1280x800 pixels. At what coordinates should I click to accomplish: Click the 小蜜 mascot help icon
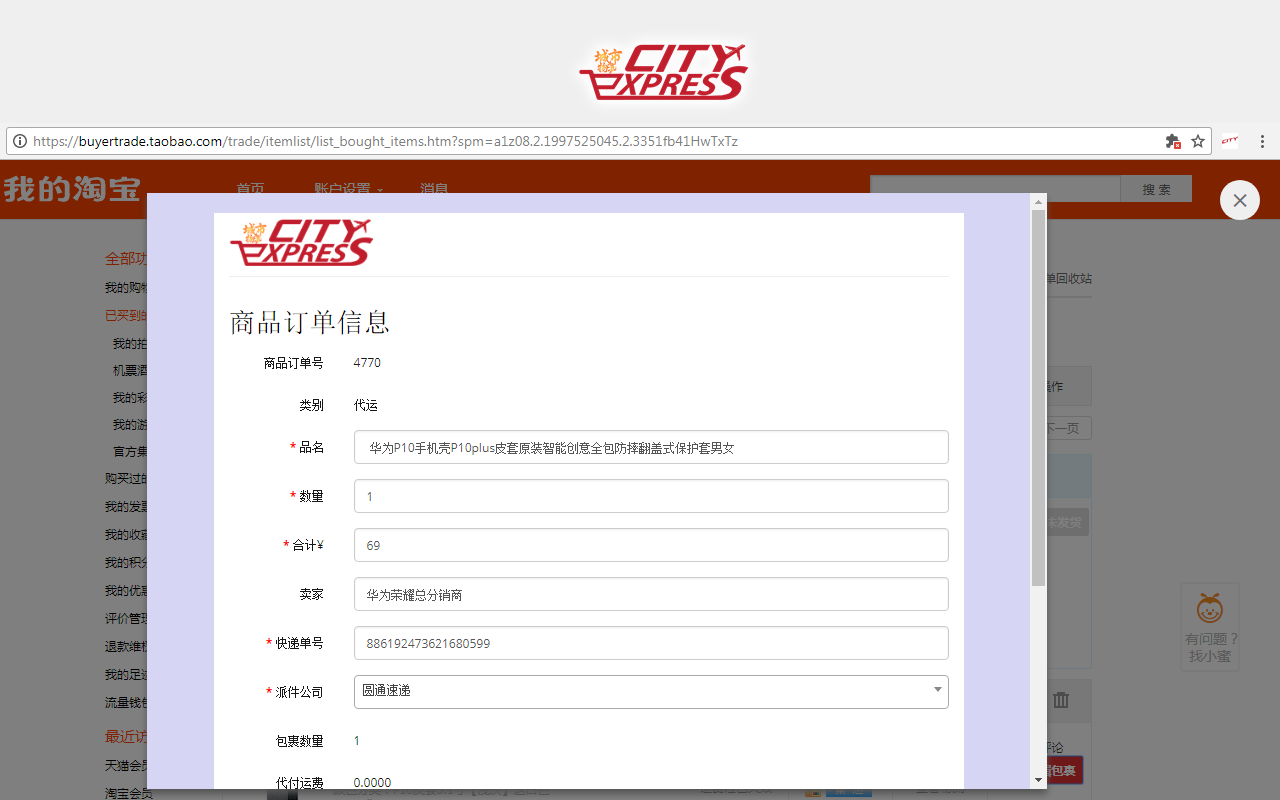[x=1210, y=608]
